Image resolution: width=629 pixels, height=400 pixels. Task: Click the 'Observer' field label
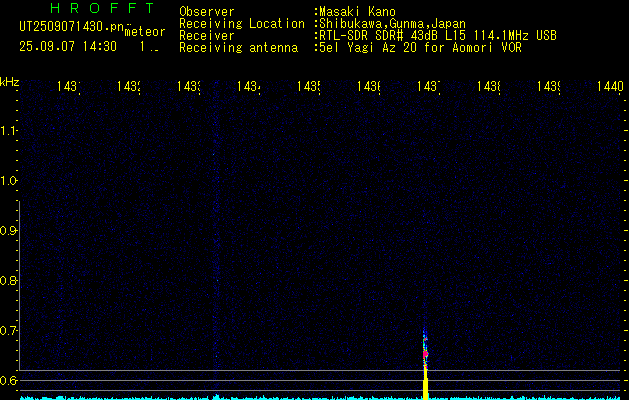[x=207, y=12]
